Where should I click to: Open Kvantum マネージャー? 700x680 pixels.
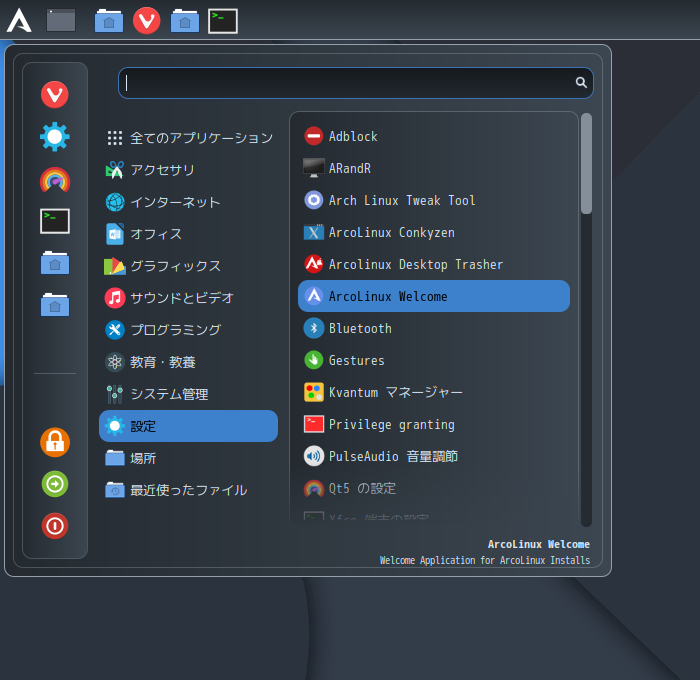click(434, 392)
